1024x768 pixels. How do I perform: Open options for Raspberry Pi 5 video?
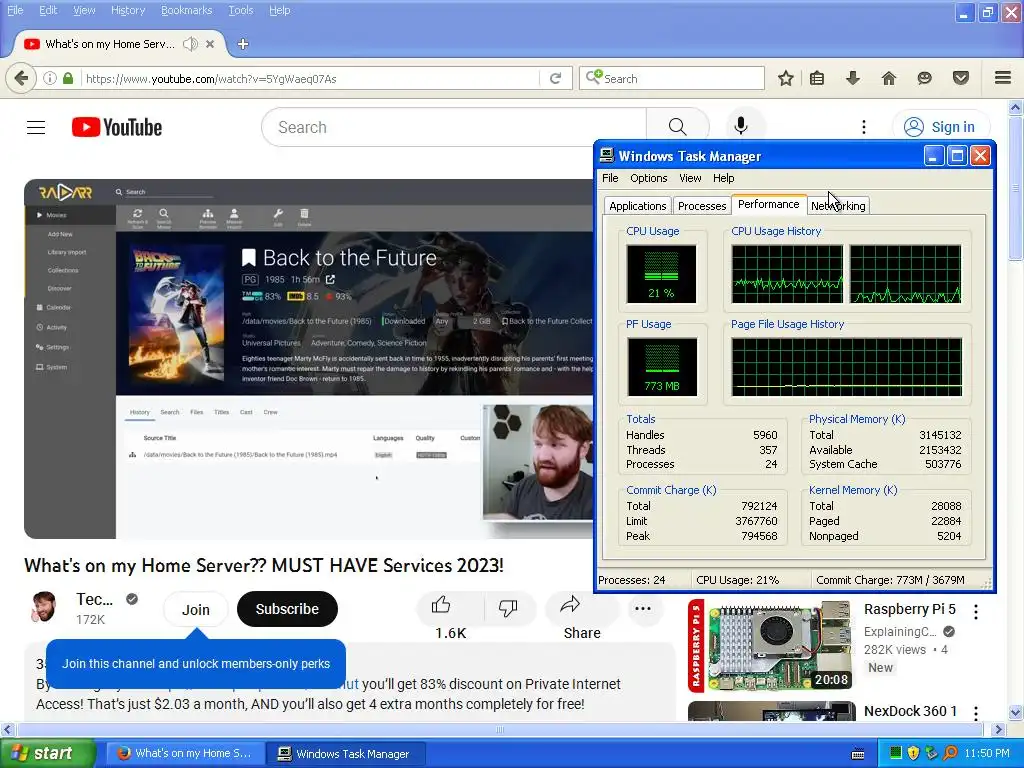click(976, 612)
